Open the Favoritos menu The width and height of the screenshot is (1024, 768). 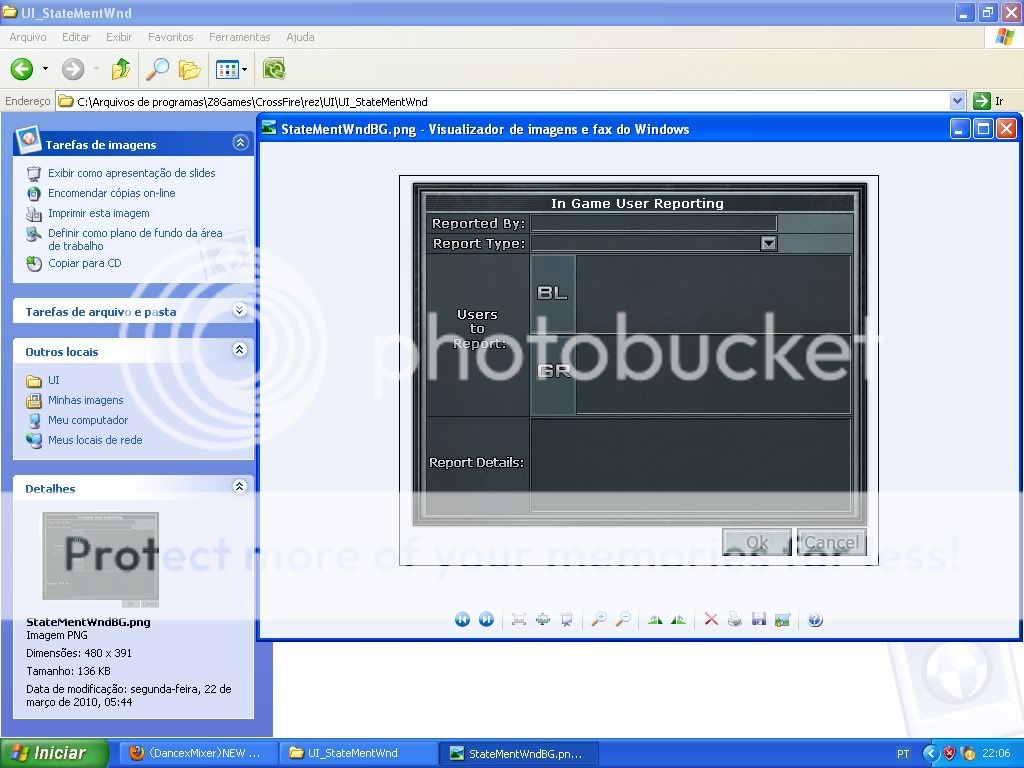171,37
